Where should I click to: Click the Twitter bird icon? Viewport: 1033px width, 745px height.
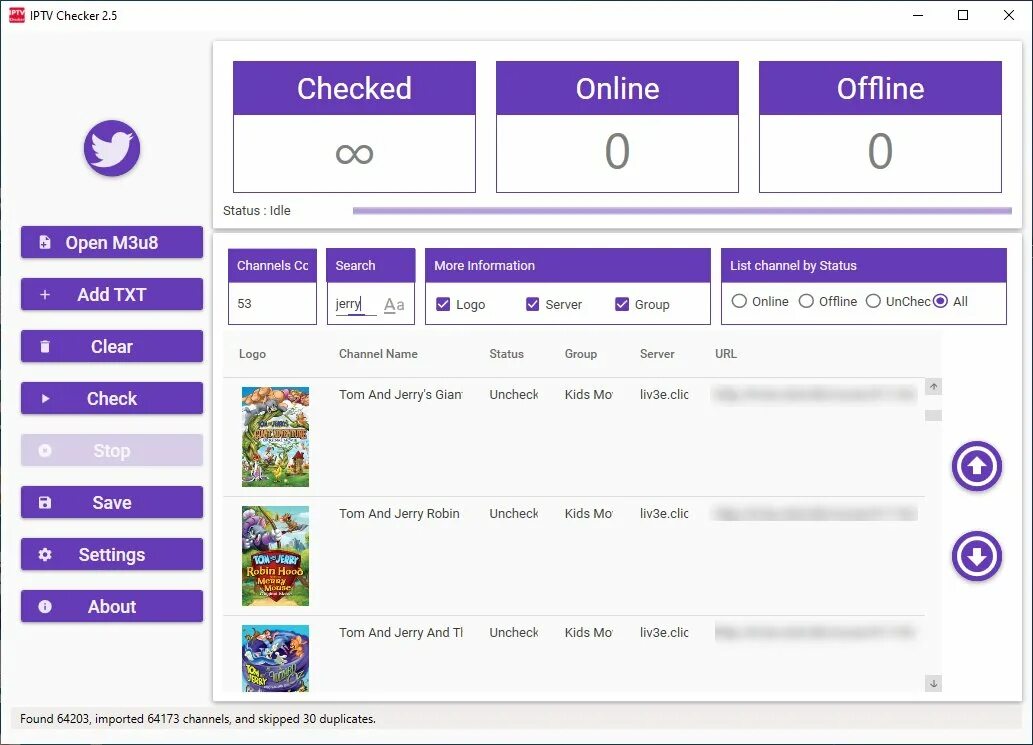point(111,148)
